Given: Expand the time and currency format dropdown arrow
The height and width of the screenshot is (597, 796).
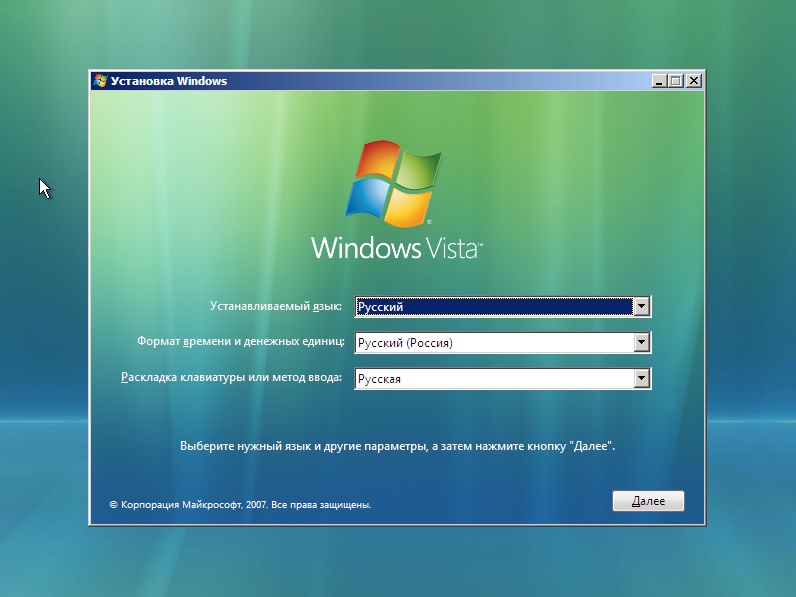Looking at the screenshot, I should click(641, 342).
